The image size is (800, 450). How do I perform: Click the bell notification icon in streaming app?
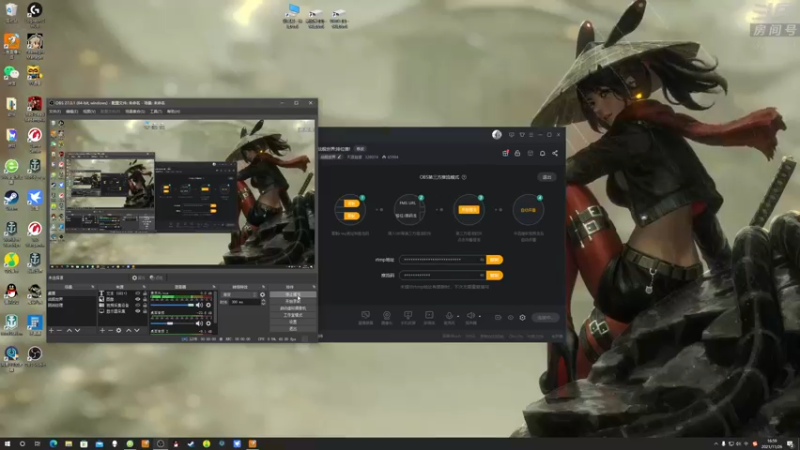tap(542, 153)
